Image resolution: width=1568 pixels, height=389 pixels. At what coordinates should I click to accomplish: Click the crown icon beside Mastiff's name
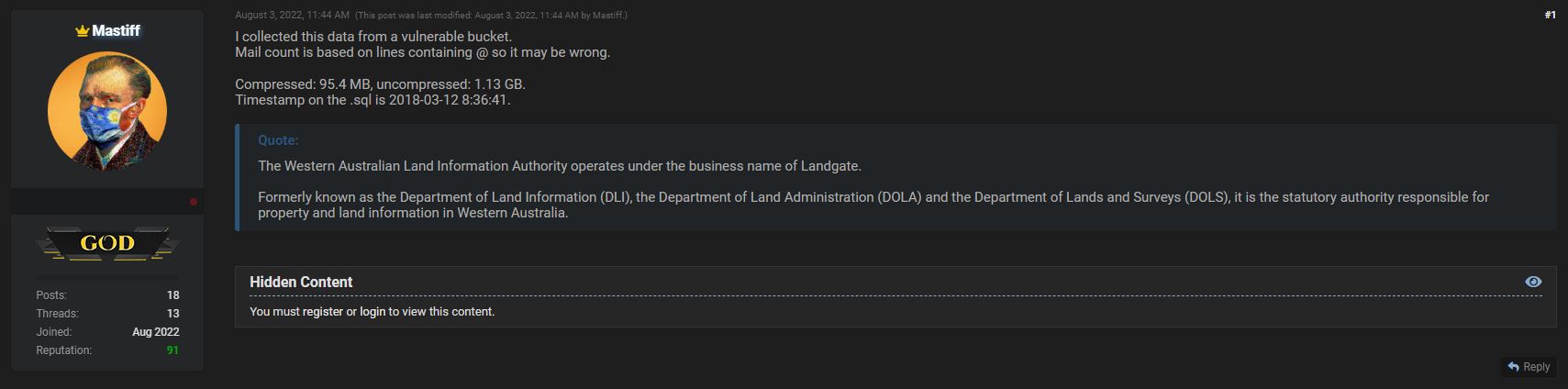click(82, 31)
